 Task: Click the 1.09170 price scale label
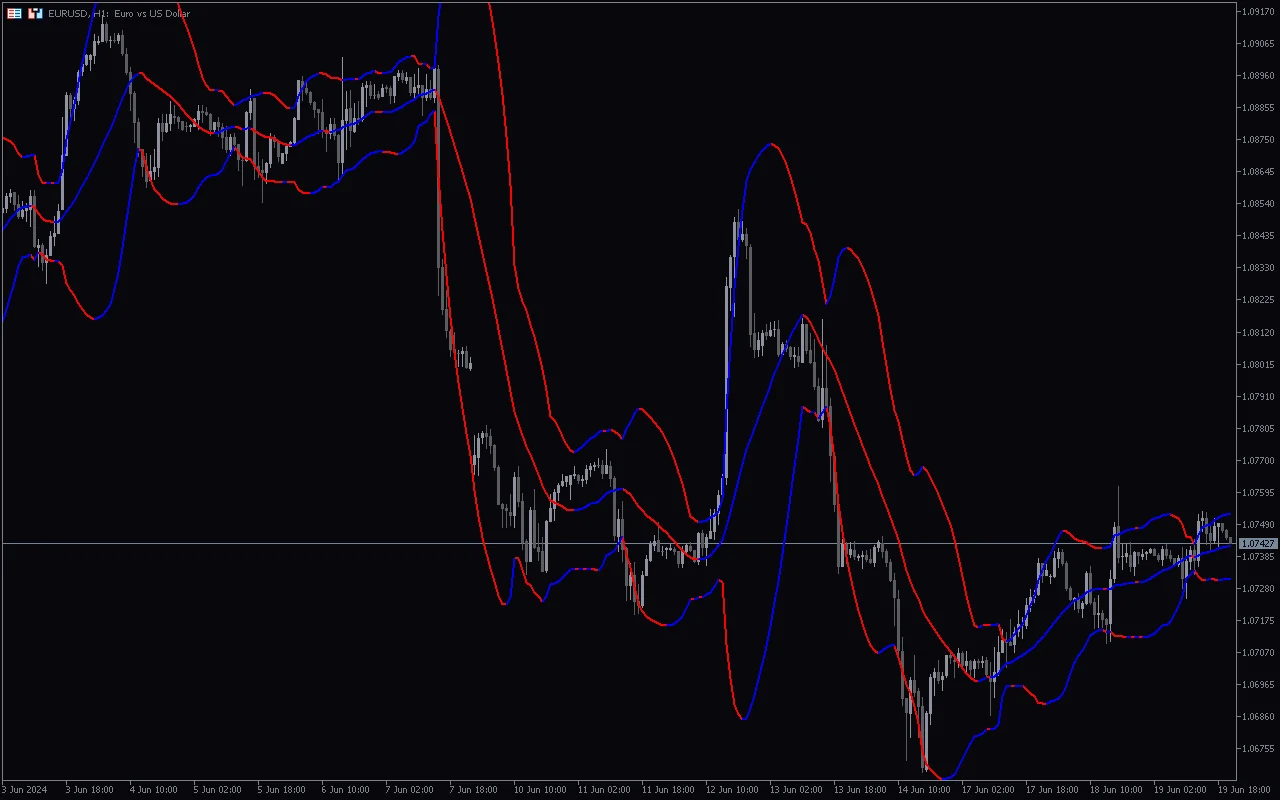(1257, 11)
